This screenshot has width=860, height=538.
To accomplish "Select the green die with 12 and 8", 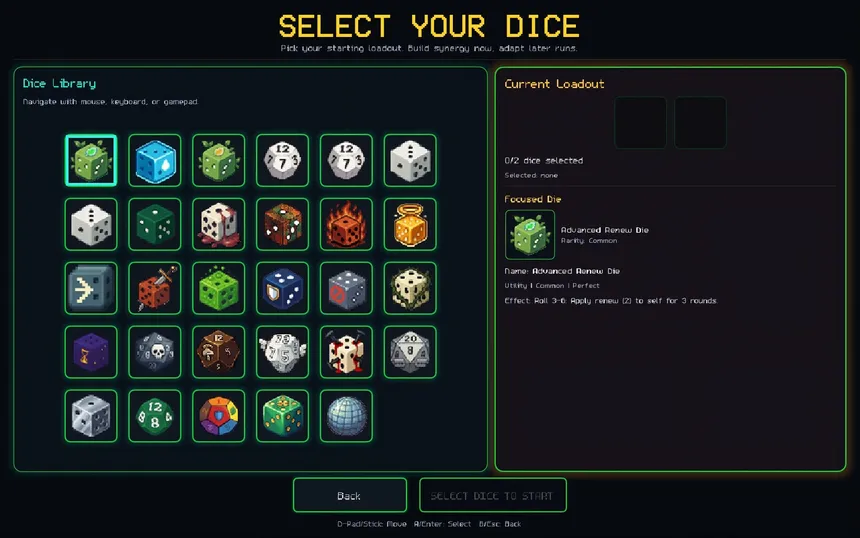I will tap(155, 416).
